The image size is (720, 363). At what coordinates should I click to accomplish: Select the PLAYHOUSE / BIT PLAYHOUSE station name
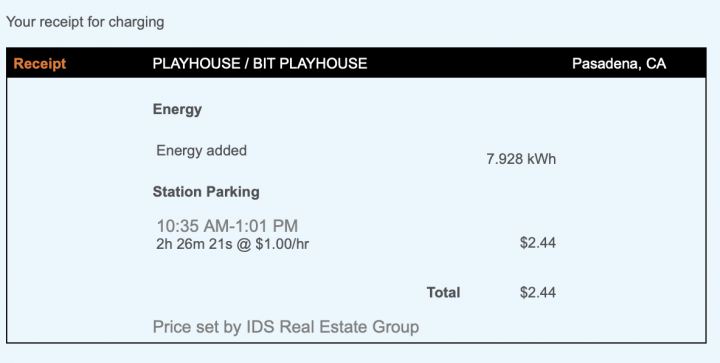coord(260,63)
